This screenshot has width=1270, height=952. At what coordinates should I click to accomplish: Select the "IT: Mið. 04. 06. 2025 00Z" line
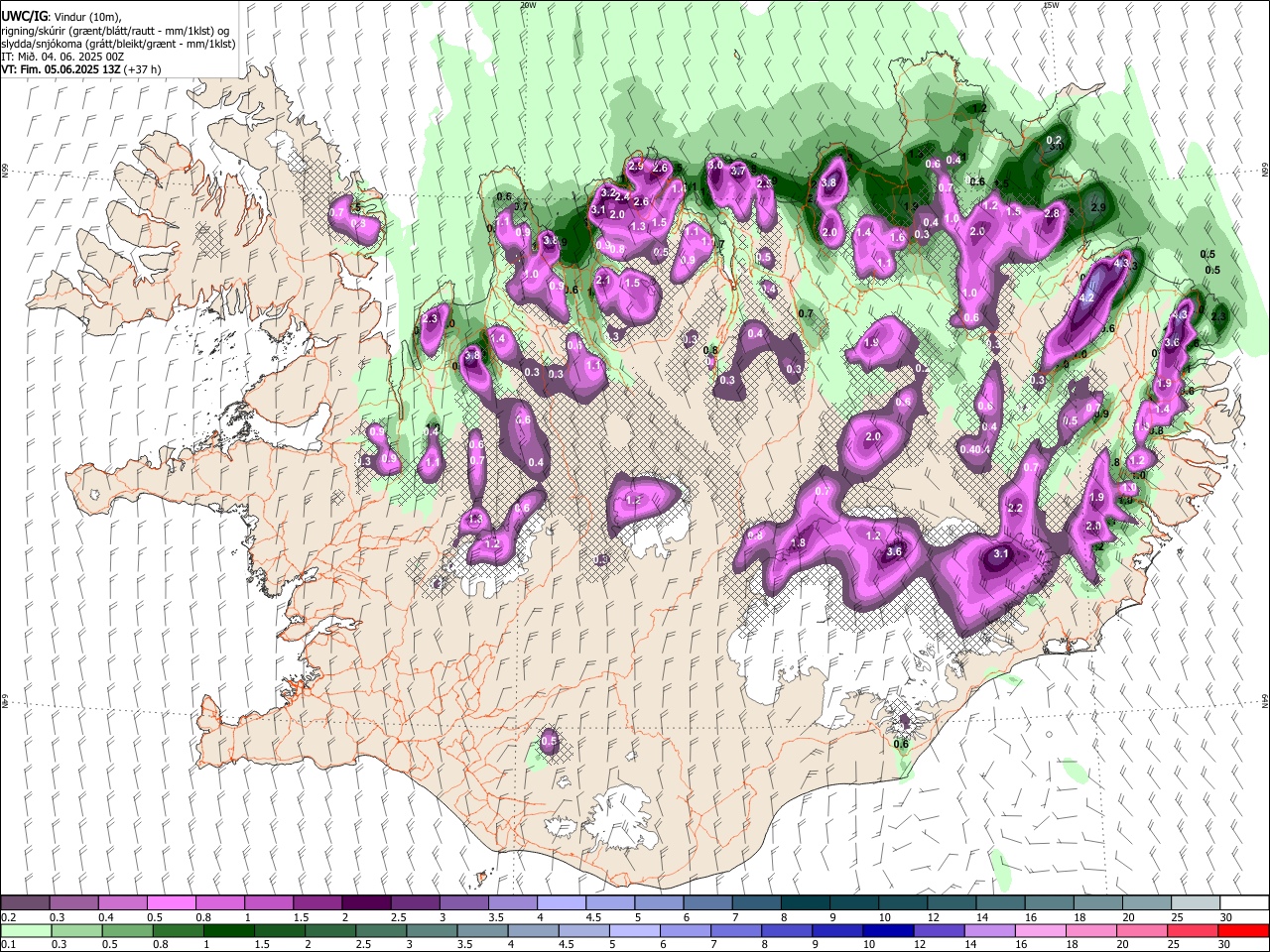point(62,57)
